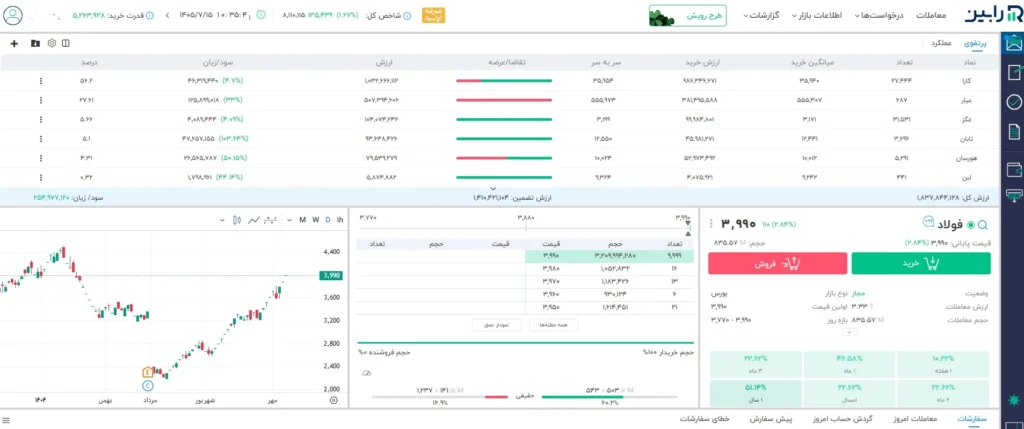Click the yellow notice badge in header

click(434, 15)
